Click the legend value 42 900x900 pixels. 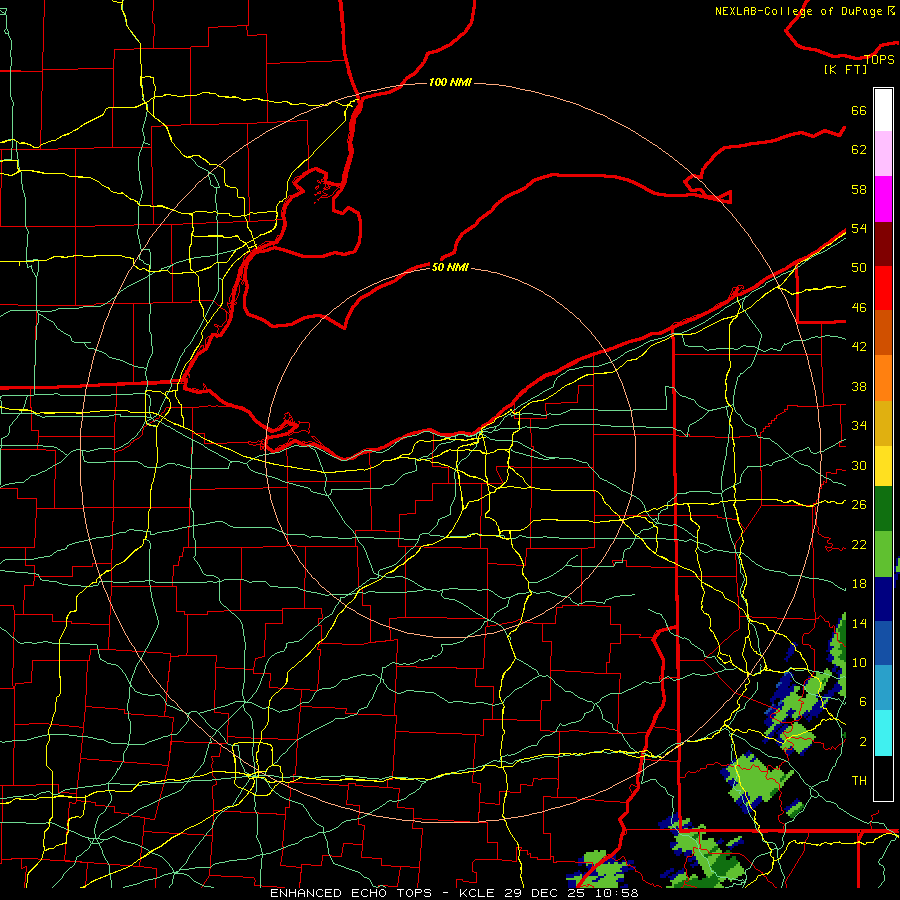tap(859, 347)
